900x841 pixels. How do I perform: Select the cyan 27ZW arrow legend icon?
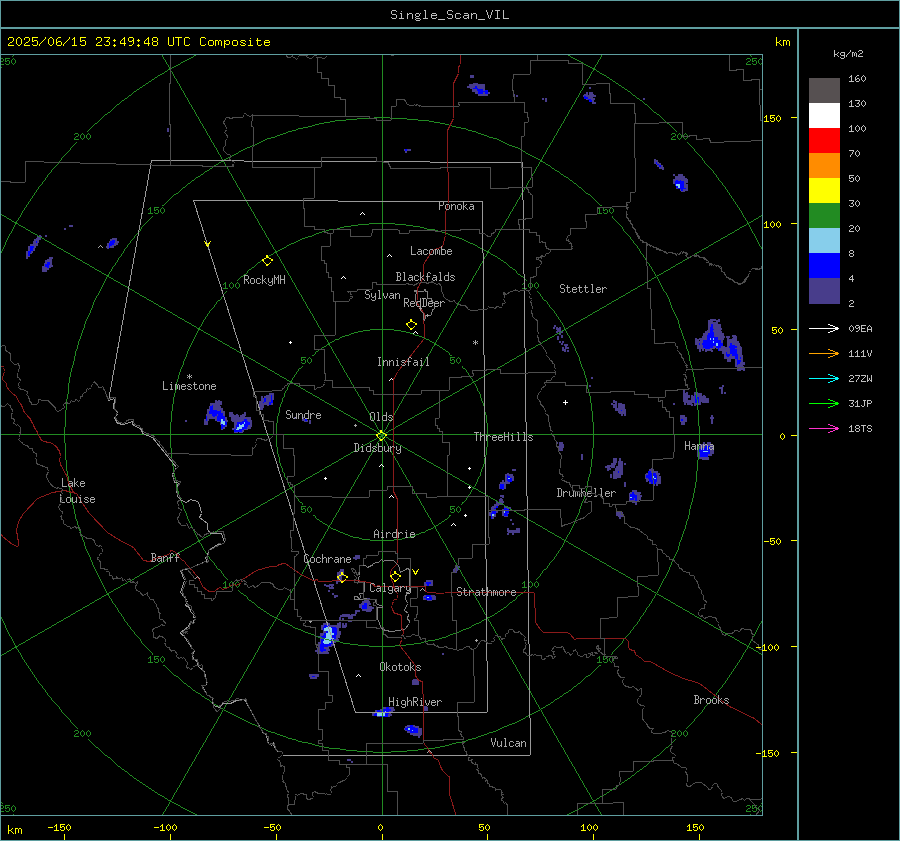pyautogui.click(x=824, y=378)
